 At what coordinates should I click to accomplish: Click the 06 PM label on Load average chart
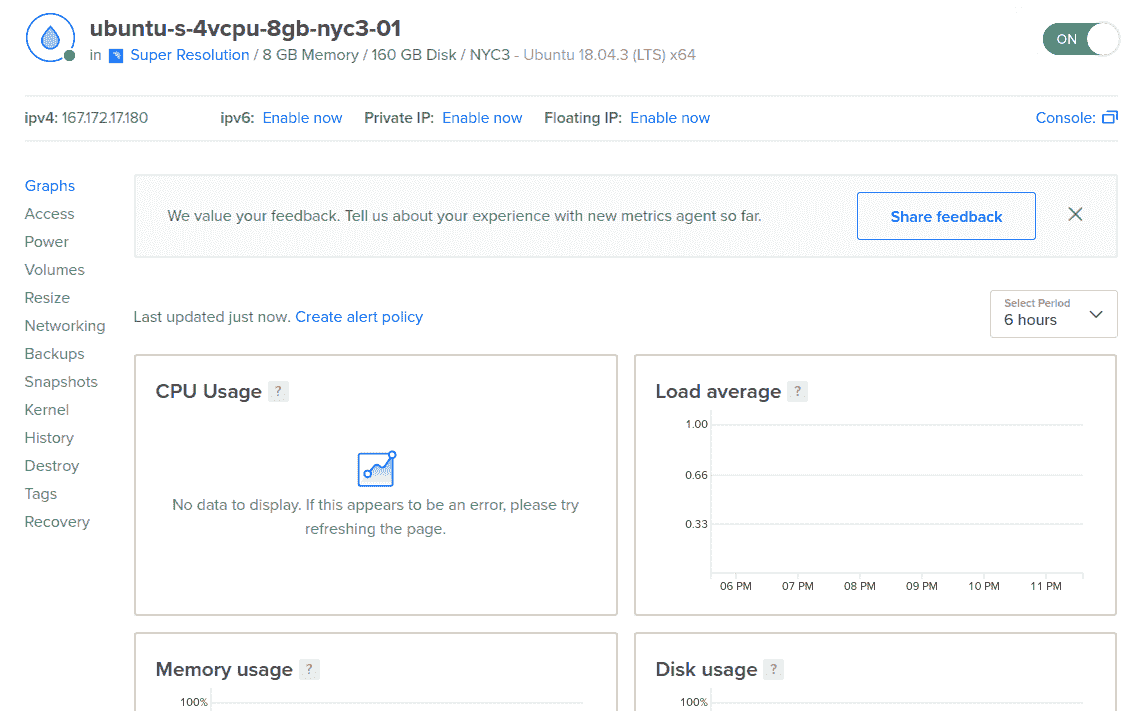pyautogui.click(x=735, y=586)
